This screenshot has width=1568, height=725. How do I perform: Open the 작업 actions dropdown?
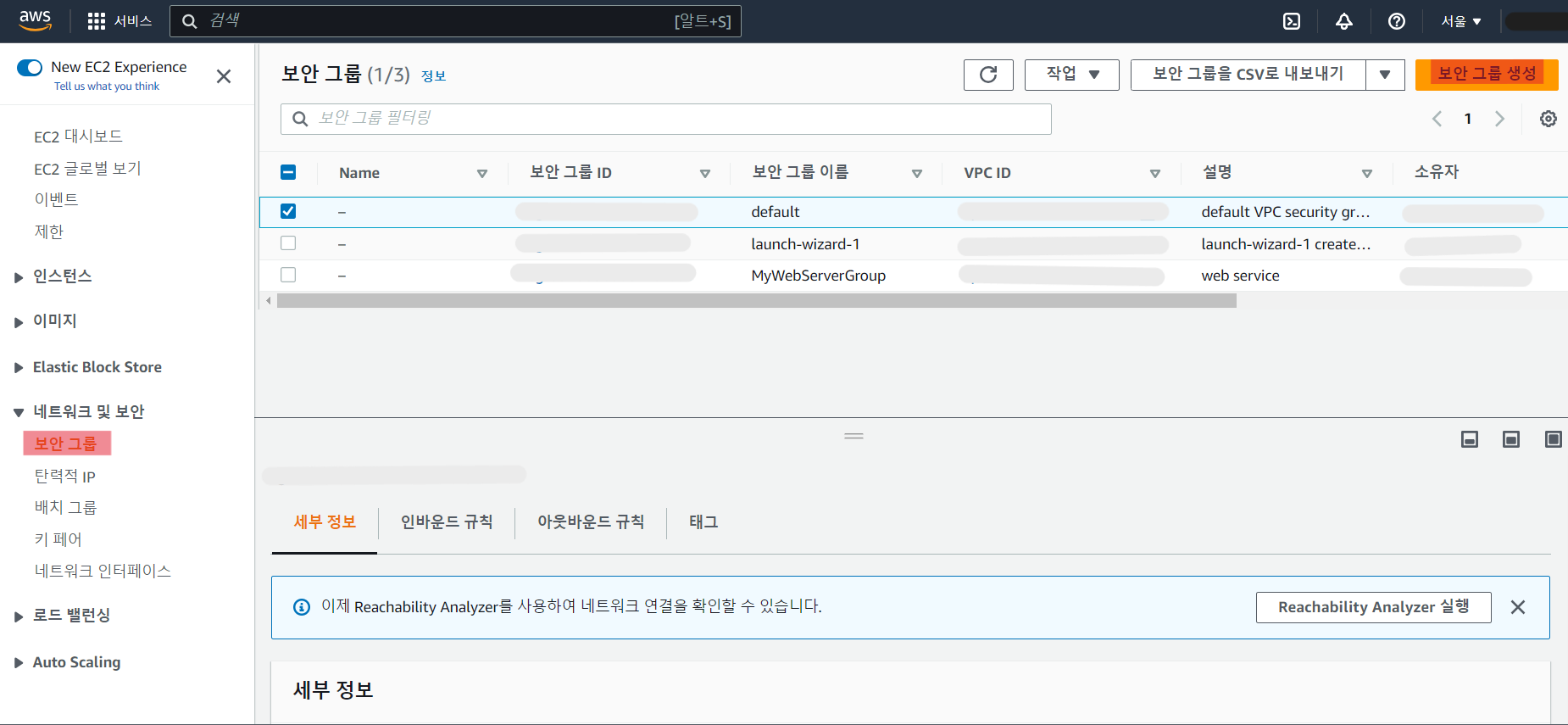[x=1071, y=75]
